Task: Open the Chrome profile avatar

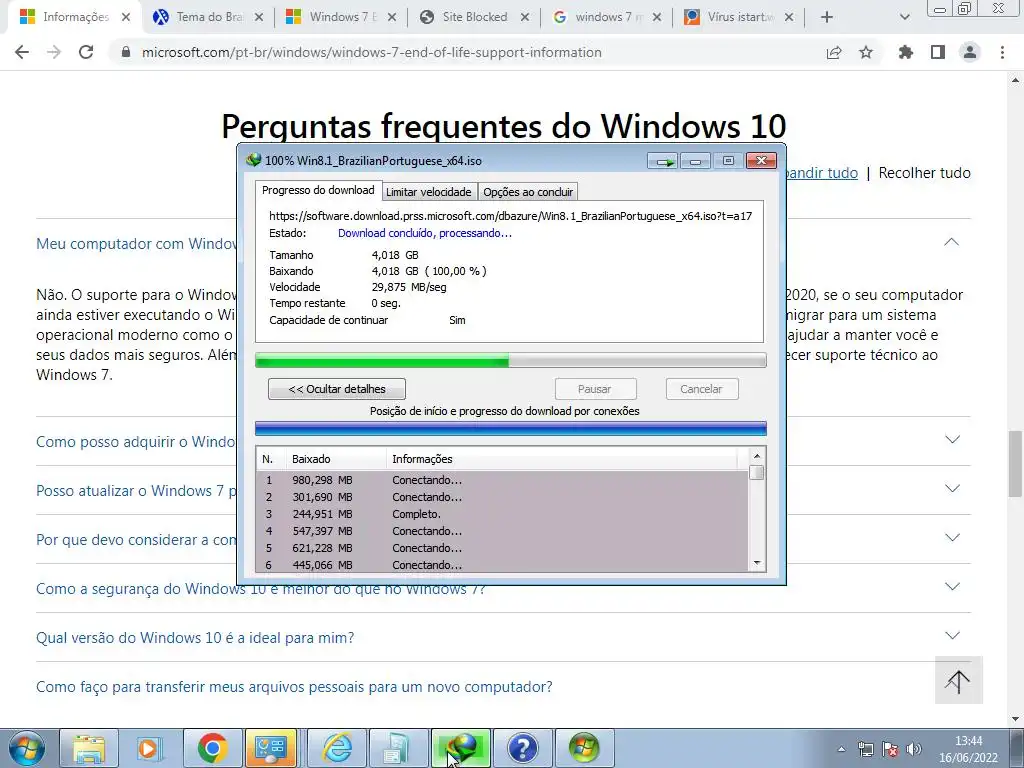Action: pyautogui.click(x=970, y=52)
